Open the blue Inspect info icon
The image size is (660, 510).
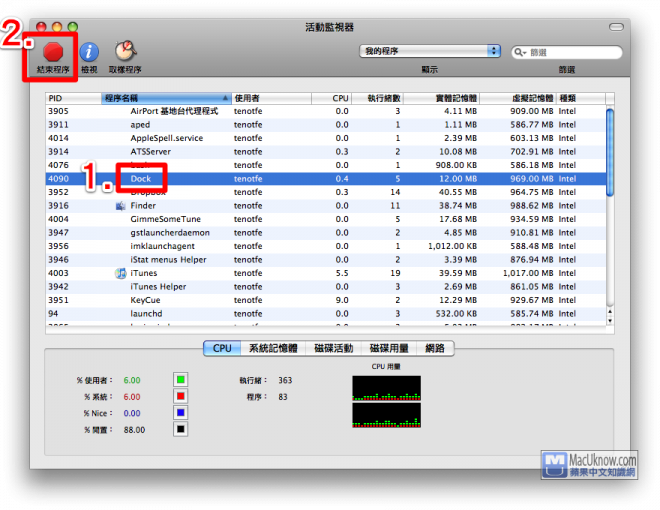point(89,52)
